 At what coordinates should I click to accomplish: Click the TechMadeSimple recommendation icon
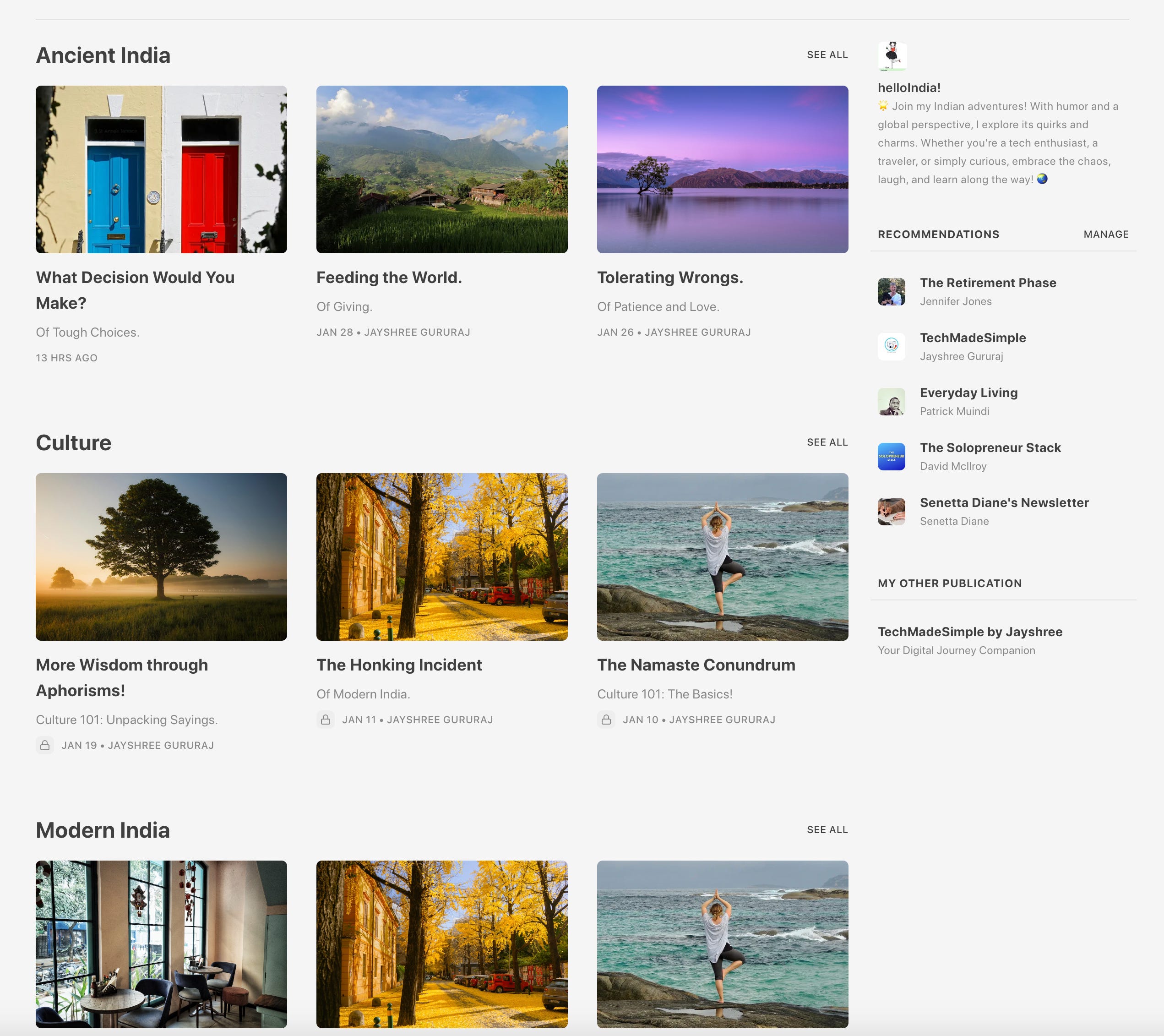(x=891, y=346)
